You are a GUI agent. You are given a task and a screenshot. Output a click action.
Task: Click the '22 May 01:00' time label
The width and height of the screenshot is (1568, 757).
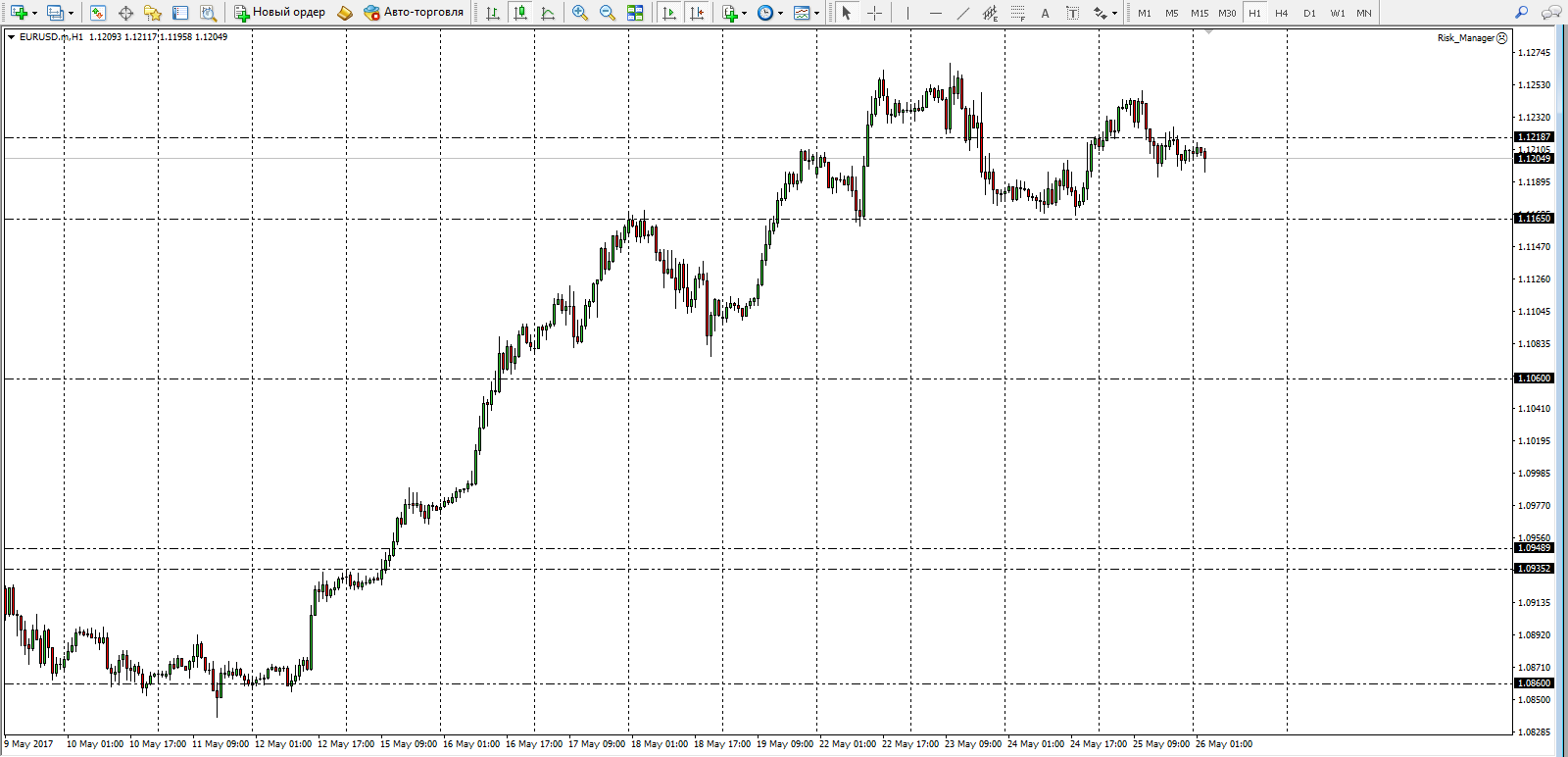[x=848, y=744]
